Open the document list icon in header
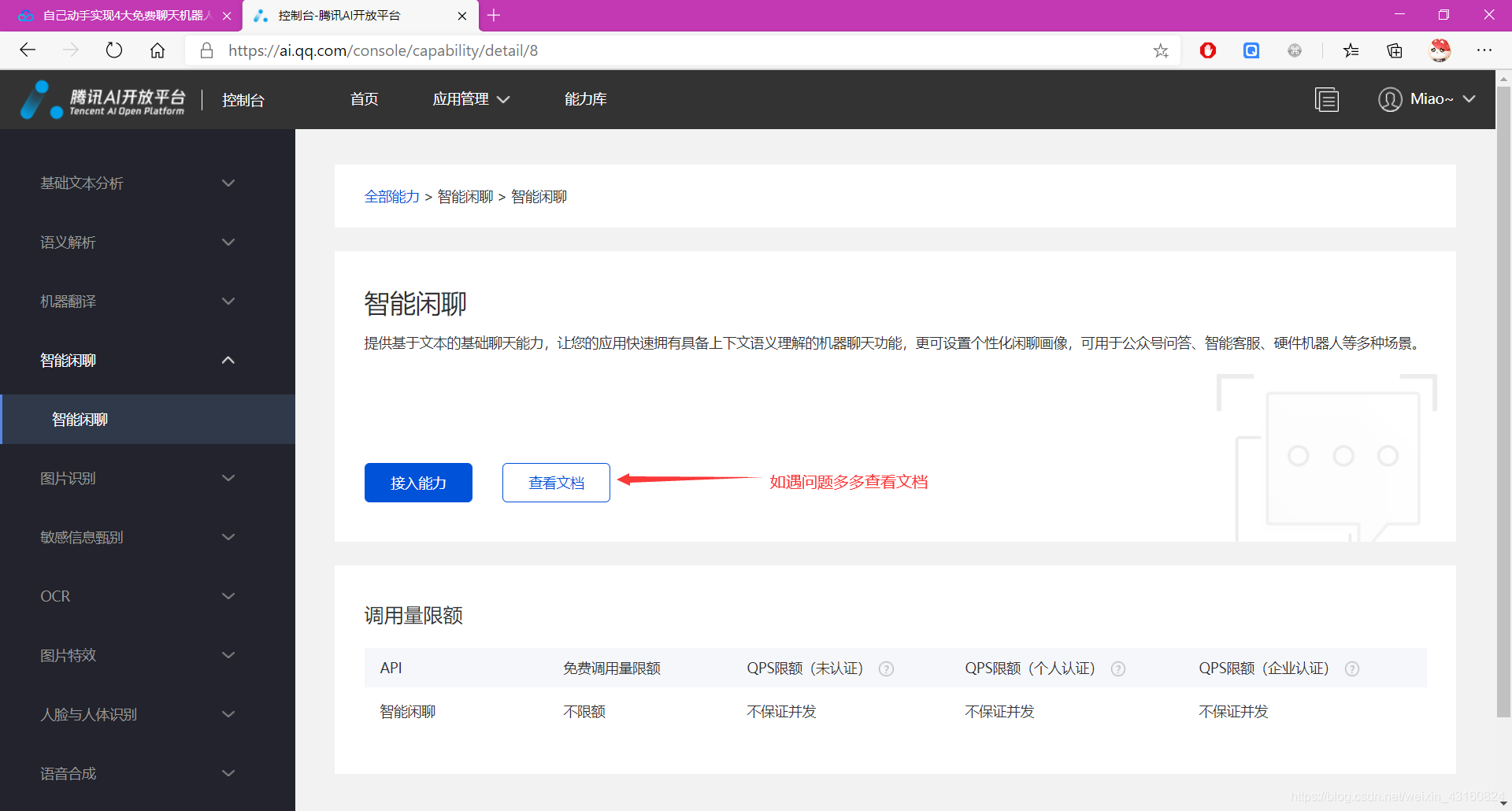This screenshot has height=811, width=1512. point(1327,99)
